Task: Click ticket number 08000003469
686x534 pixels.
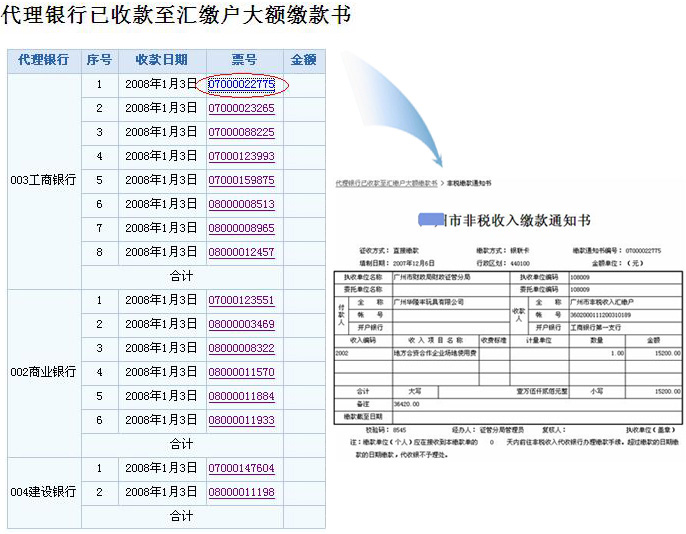Action: click(x=241, y=324)
